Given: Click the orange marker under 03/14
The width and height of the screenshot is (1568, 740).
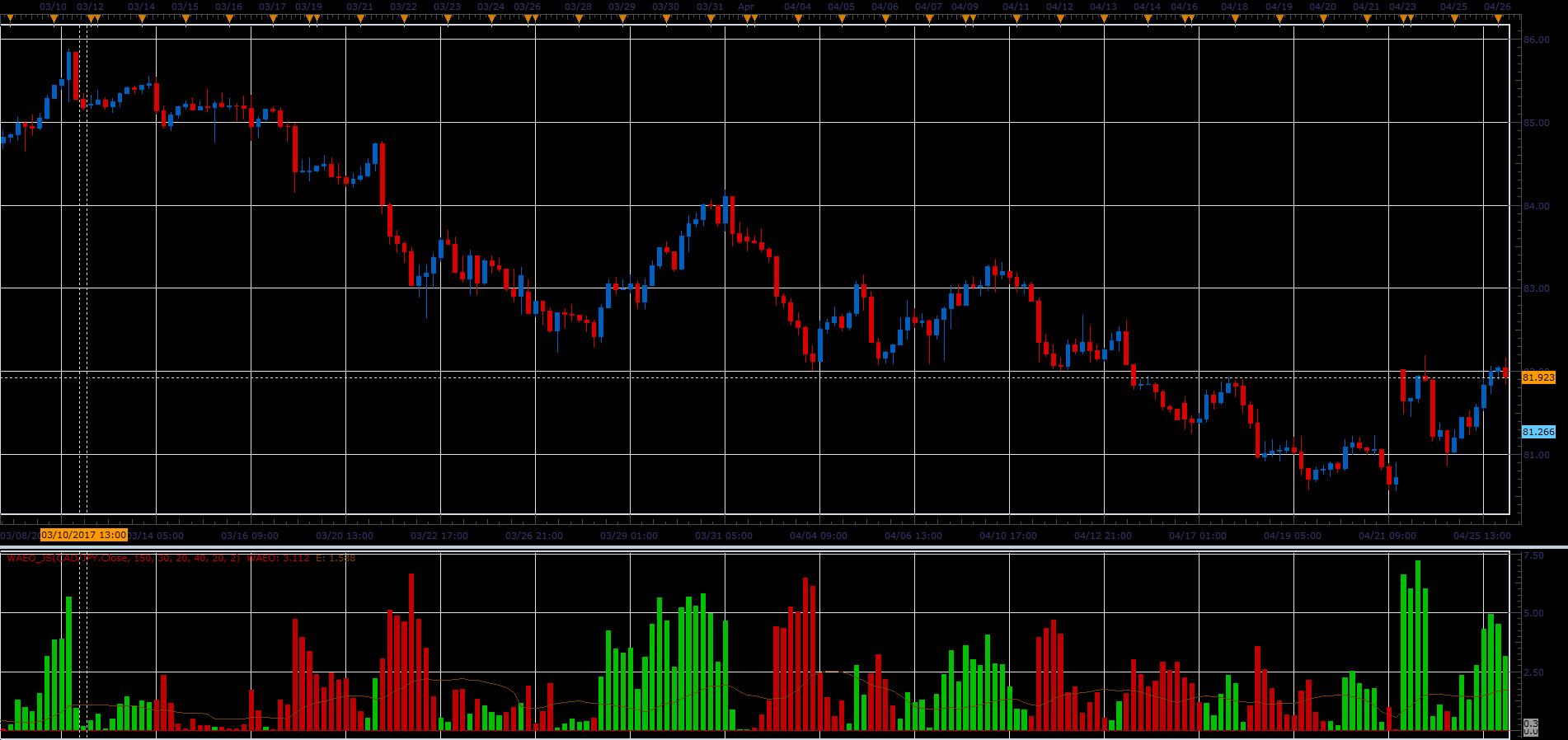Looking at the screenshot, I should click(x=142, y=19).
